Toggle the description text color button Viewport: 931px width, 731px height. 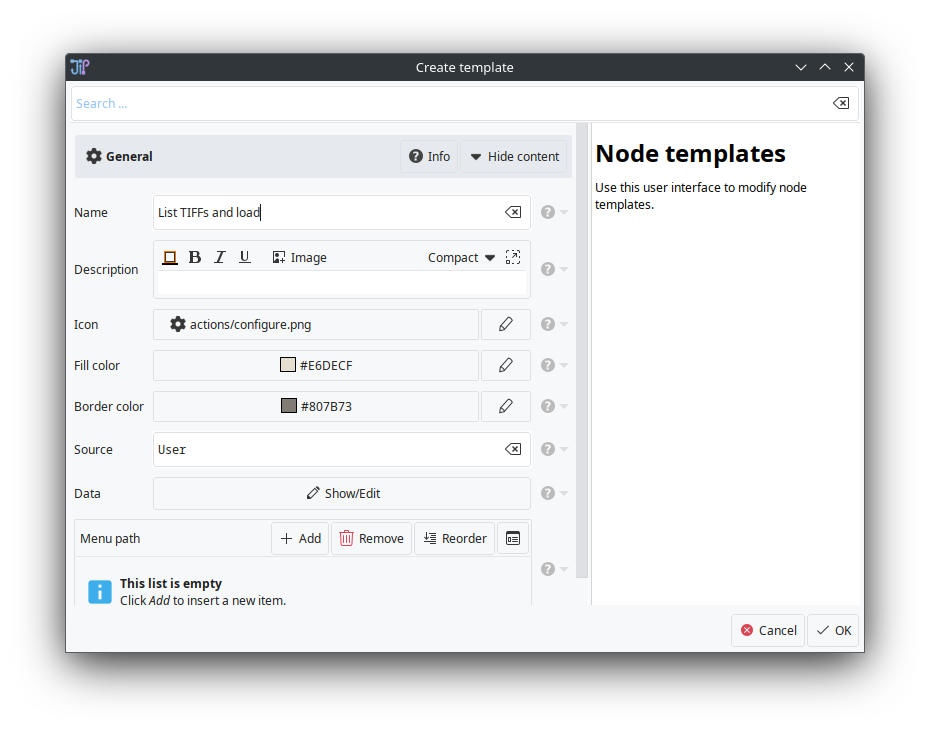point(170,257)
